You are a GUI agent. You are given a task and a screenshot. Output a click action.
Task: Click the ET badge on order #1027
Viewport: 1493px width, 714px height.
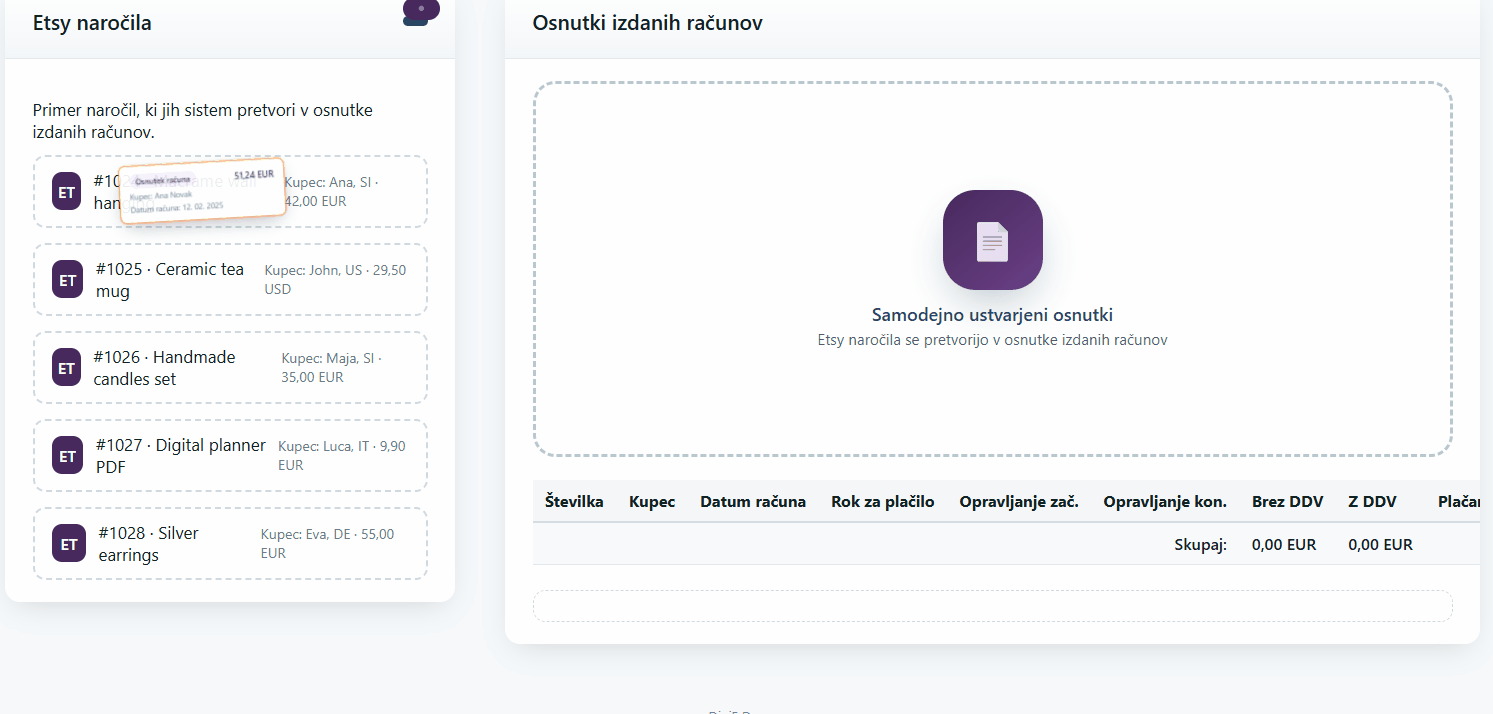pos(67,456)
